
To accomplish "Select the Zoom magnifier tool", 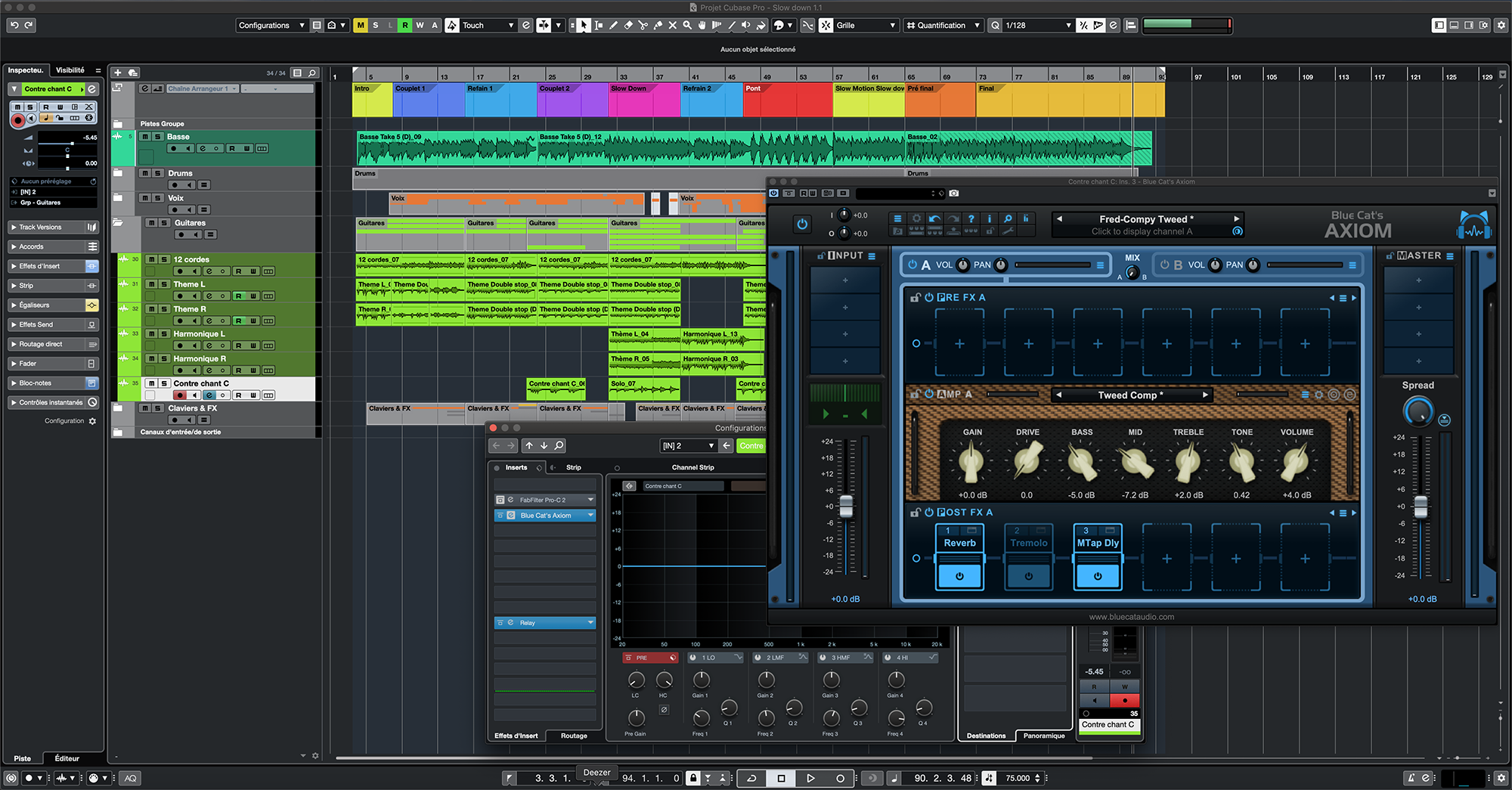I will pos(688,25).
